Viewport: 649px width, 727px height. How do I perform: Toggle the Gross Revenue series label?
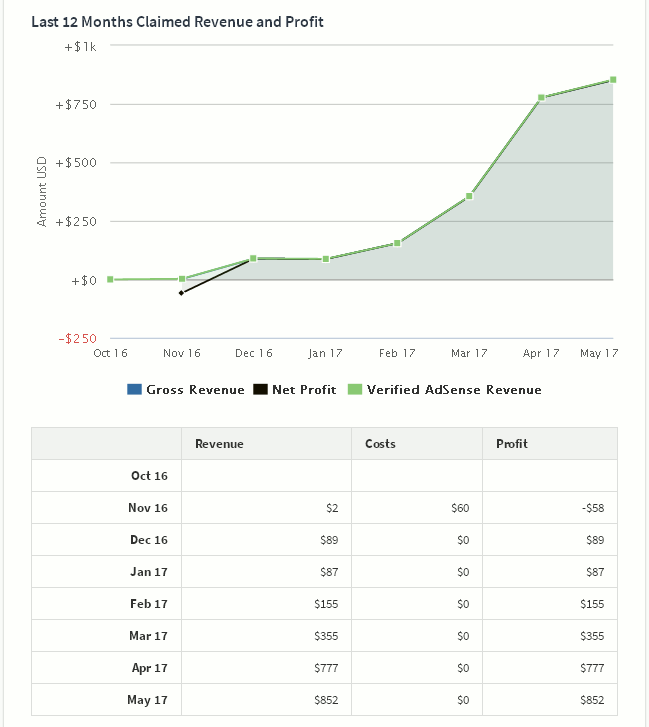(x=195, y=390)
